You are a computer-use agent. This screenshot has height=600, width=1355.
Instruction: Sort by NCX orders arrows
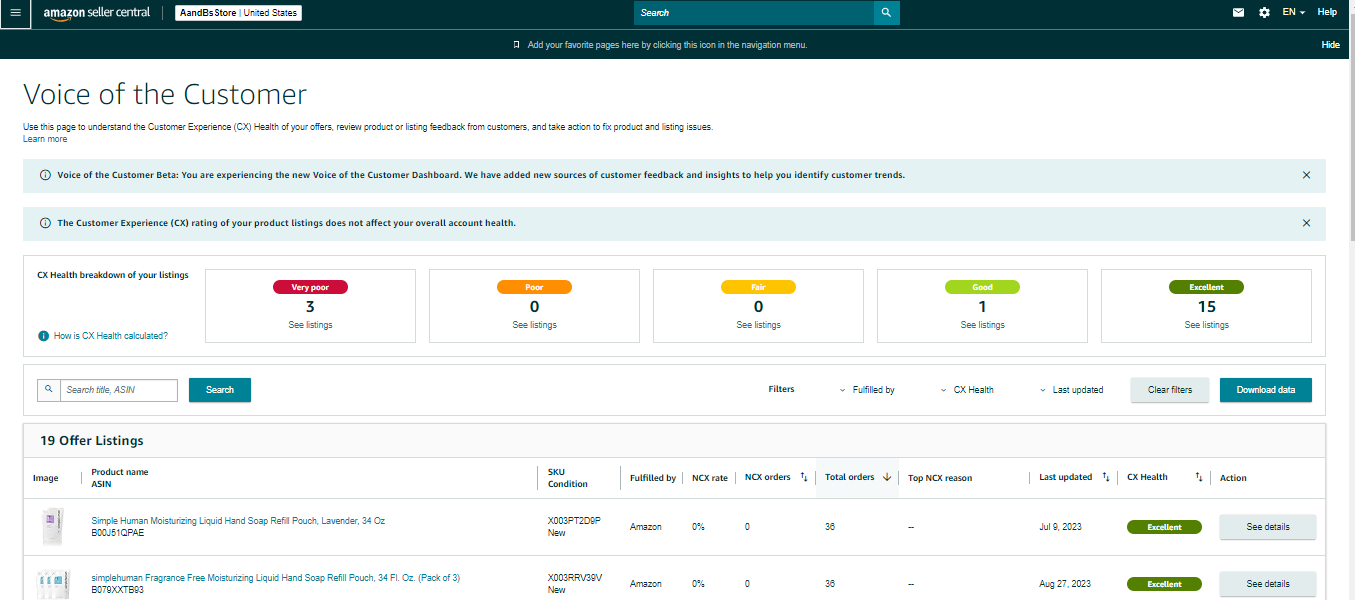tap(804, 478)
